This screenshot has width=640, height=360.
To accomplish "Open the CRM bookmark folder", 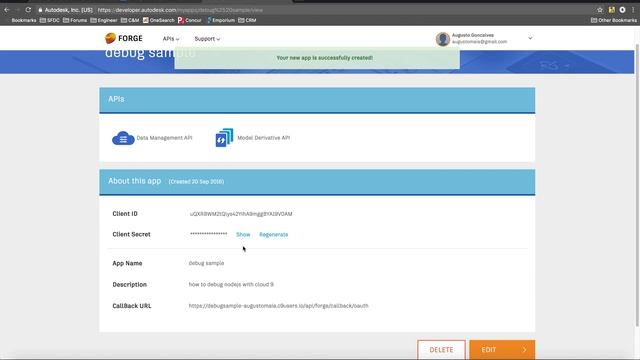I will pyautogui.click(x=247, y=20).
